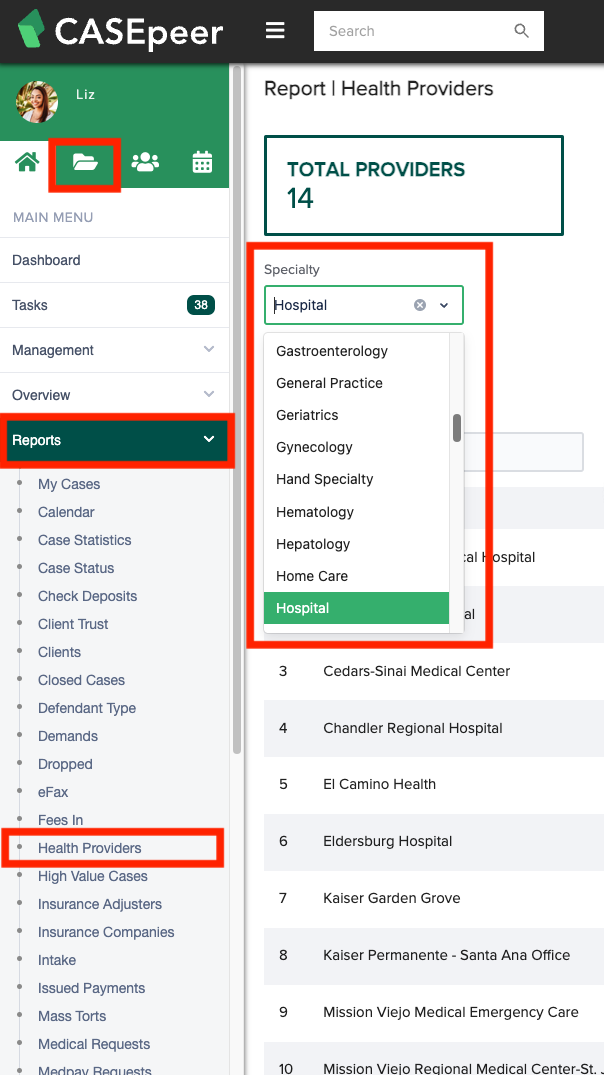The width and height of the screenshot is (604, 1075).
Task: Clear the Hospital specialty selection
Action: point(420,305)
